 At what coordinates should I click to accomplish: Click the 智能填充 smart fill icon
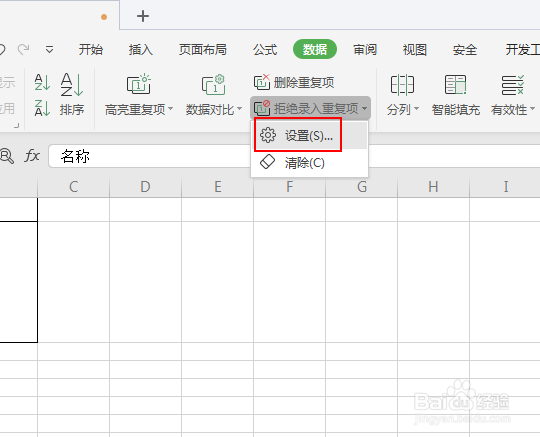456,85
